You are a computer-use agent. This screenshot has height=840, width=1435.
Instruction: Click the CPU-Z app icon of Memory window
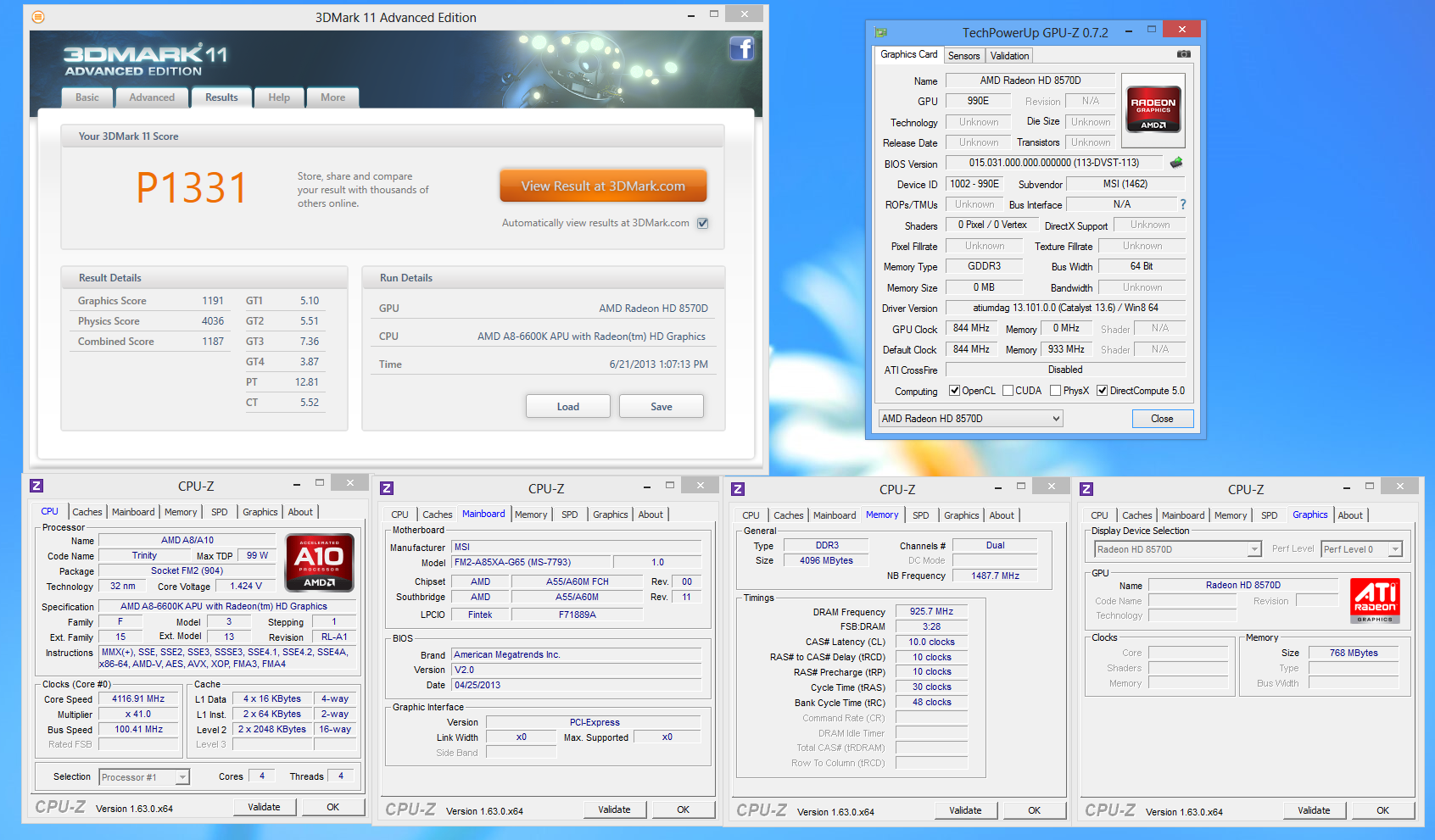click(x=738, y=489)
